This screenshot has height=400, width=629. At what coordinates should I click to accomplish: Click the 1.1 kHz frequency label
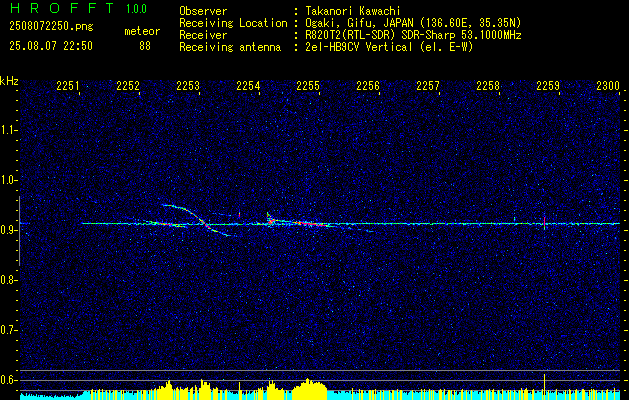(8, 130)
